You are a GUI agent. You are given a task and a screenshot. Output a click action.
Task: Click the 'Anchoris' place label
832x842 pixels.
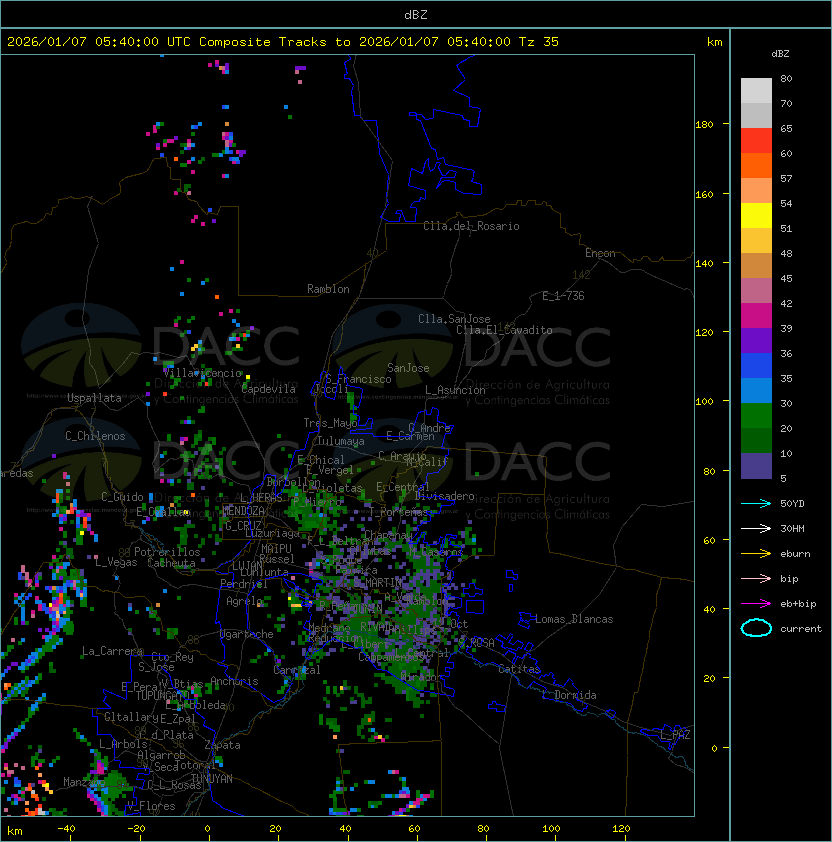coord(234,681)
